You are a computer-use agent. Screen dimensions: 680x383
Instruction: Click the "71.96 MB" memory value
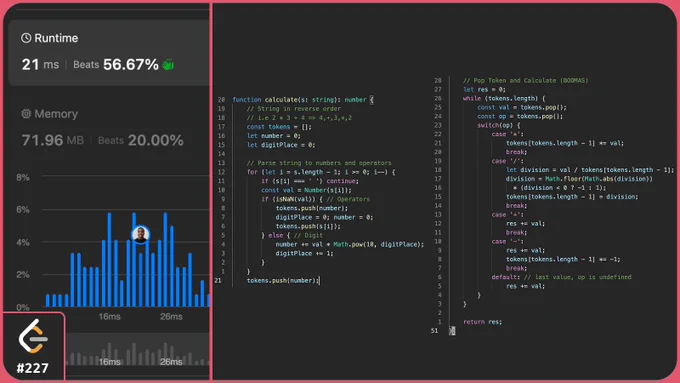(x=52, y=140)
